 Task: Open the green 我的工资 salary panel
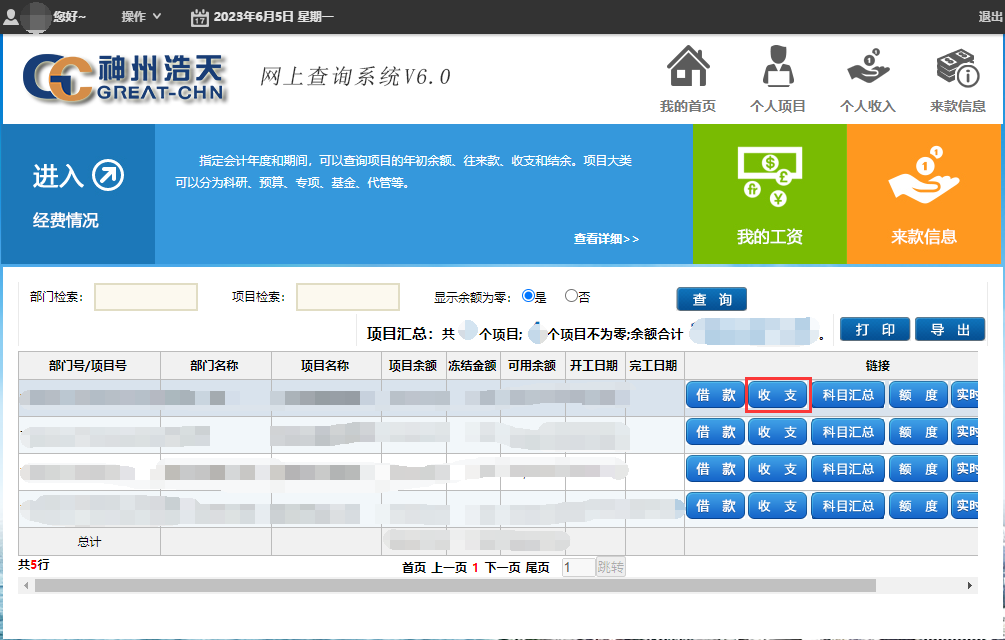[770, 193]
